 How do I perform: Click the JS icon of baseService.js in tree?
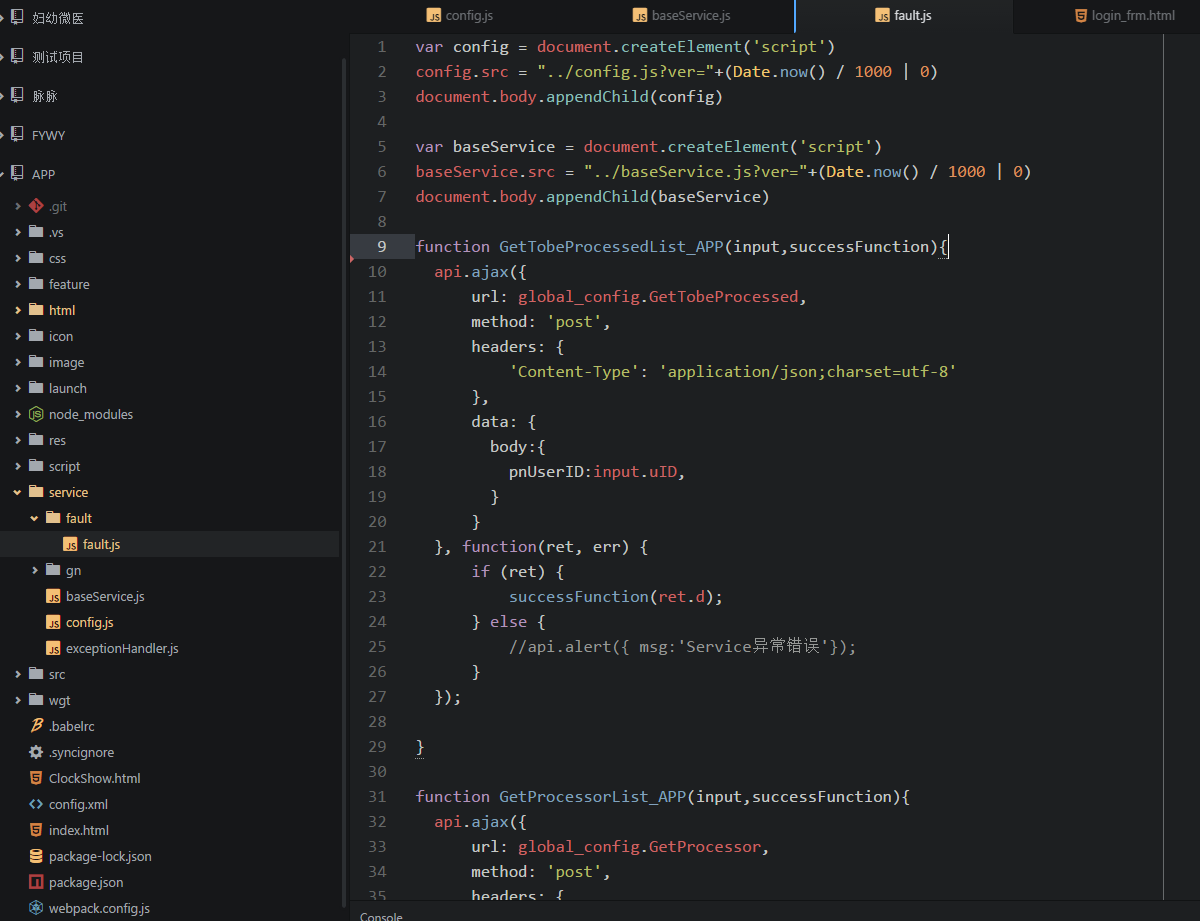tap(53, 596)
